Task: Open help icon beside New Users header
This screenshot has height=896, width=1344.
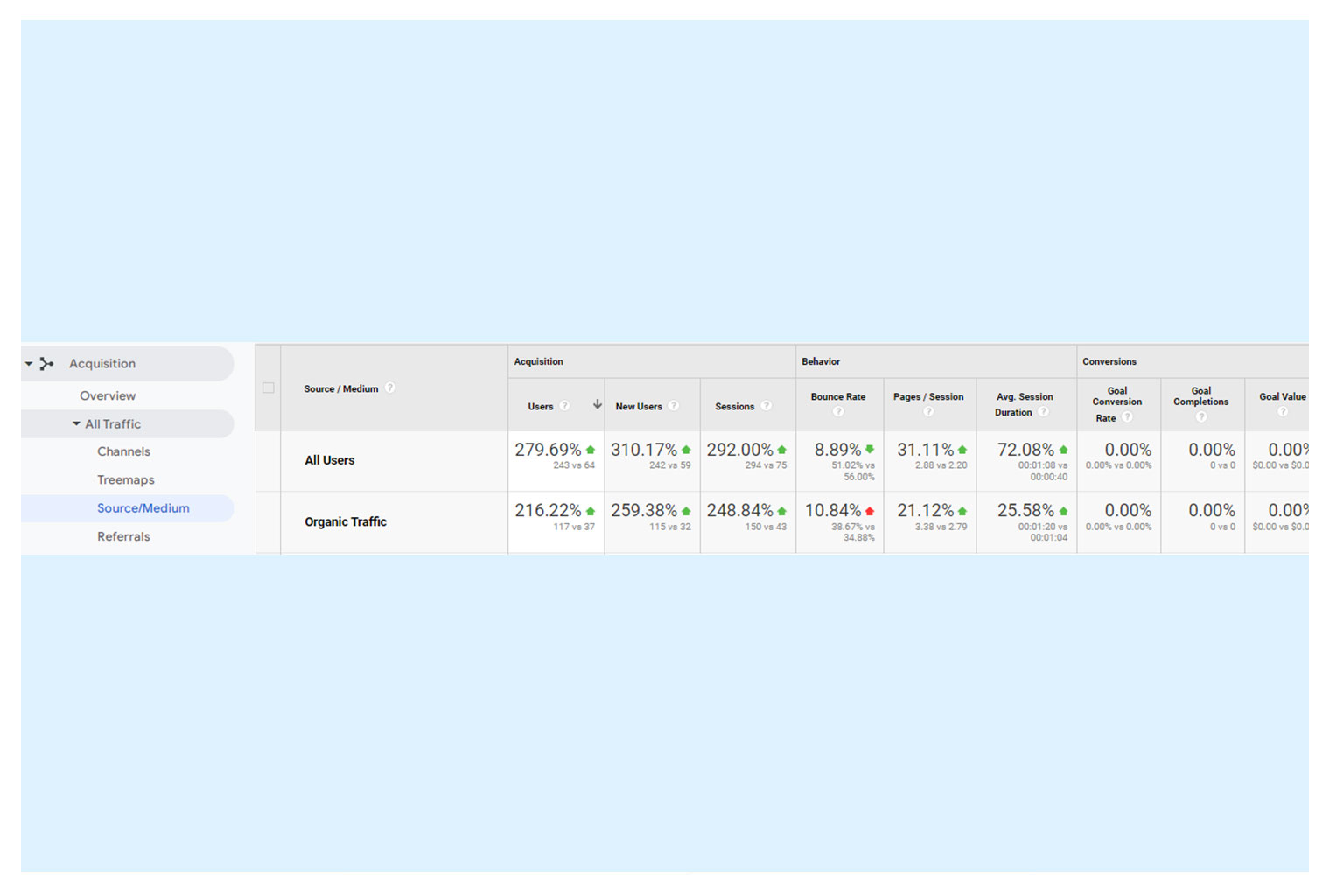Action: click(674, 405)
